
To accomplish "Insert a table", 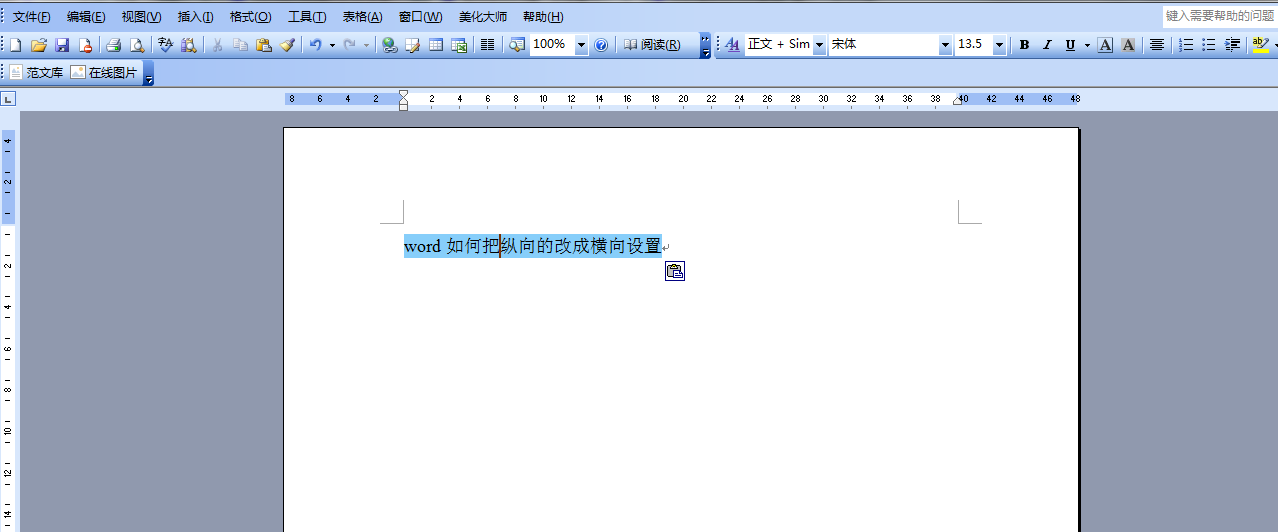I will click(436, 45).
